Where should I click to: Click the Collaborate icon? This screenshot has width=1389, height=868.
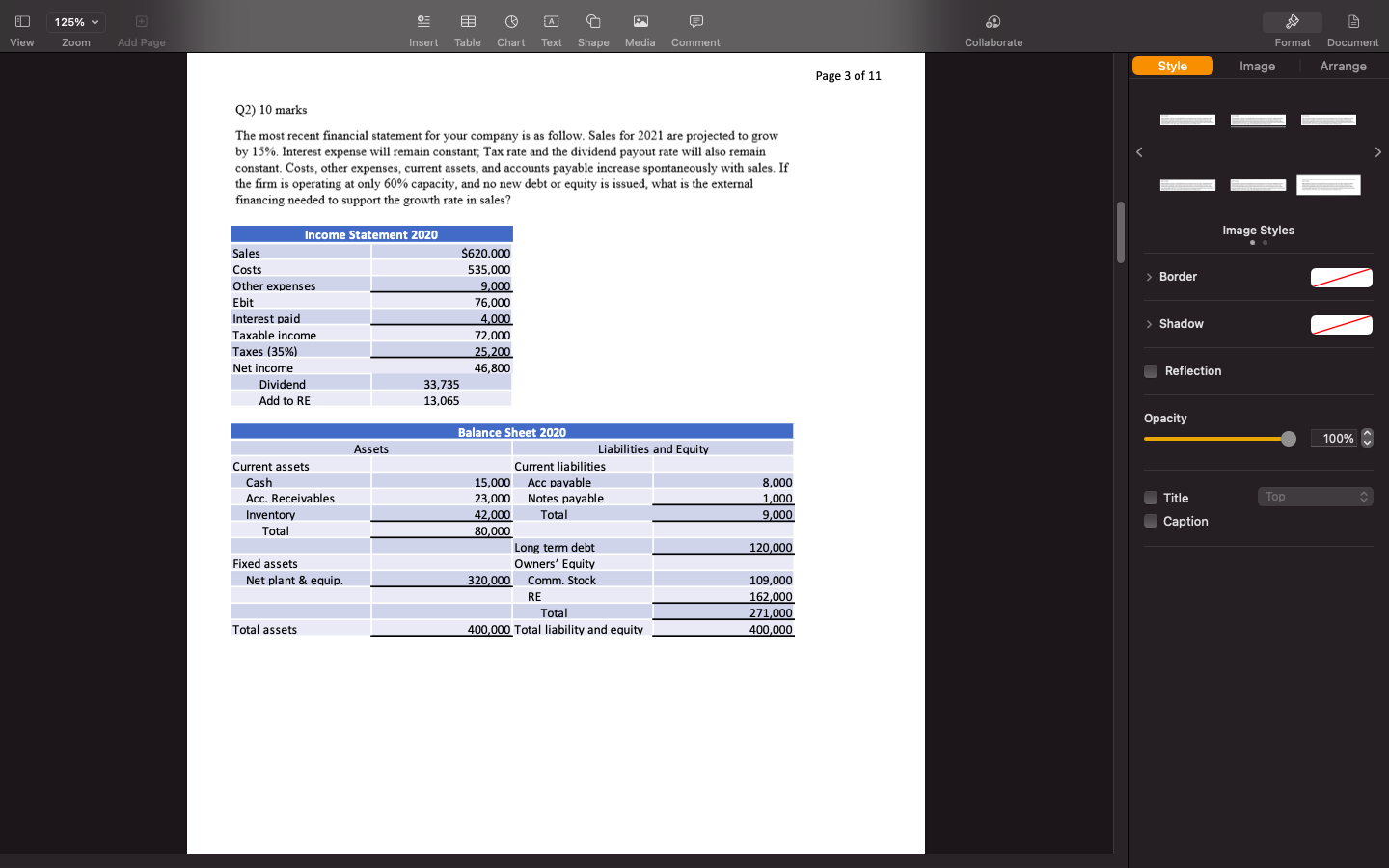point(994,21)
